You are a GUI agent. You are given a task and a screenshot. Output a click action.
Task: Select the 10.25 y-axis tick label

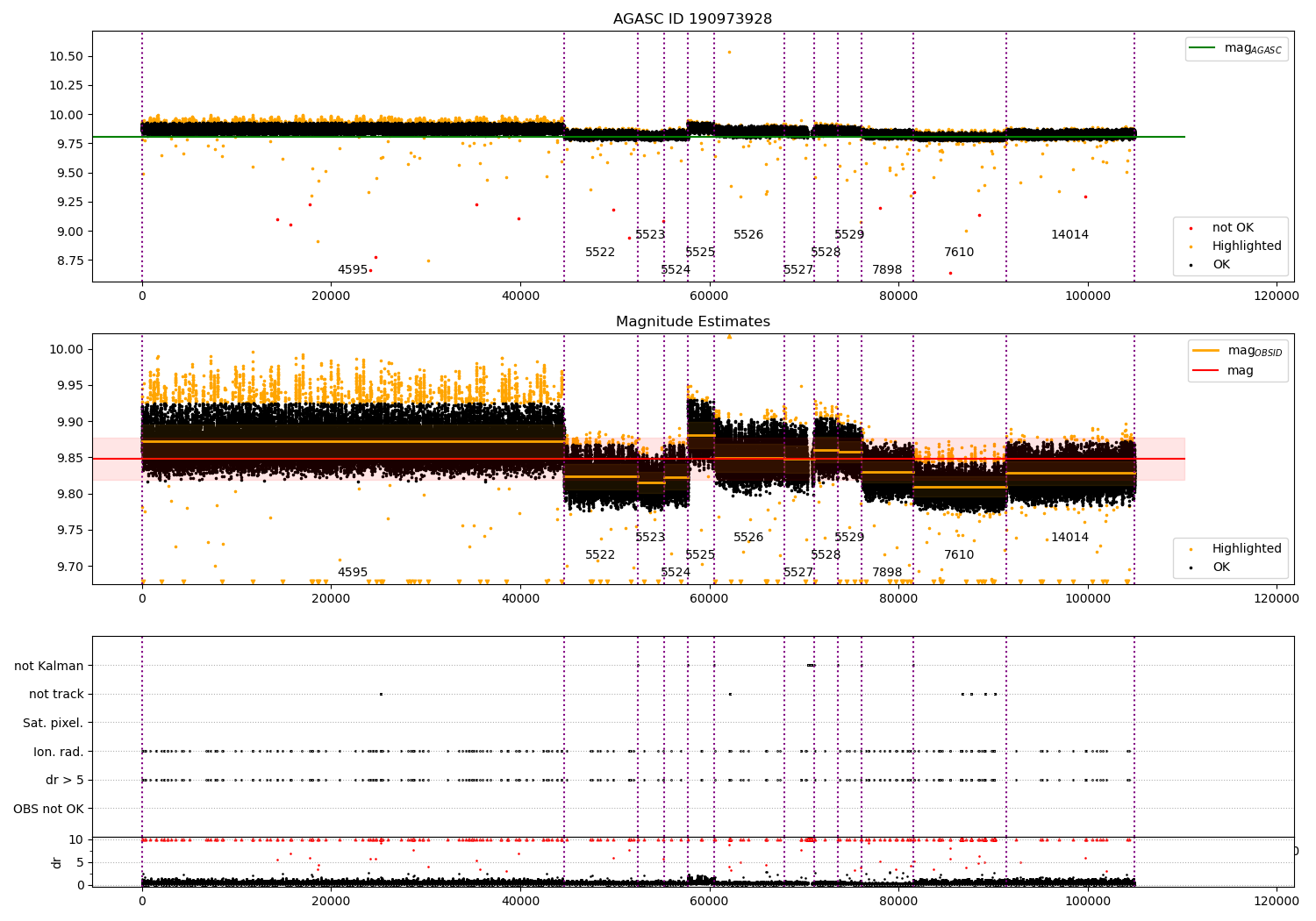click(66, 85)
